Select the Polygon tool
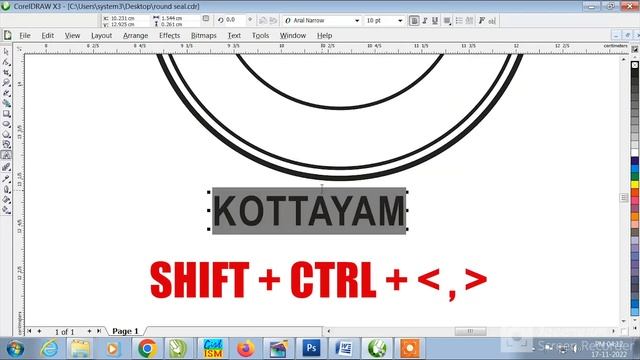This screenshot has height=360, width=640. point(6,134)
